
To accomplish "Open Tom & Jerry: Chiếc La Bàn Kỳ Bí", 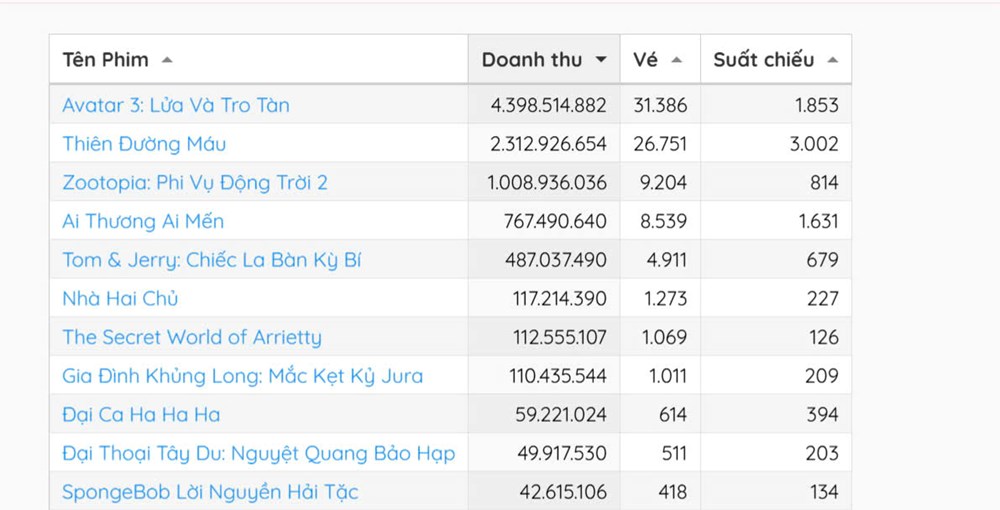I will click(211, 260).
